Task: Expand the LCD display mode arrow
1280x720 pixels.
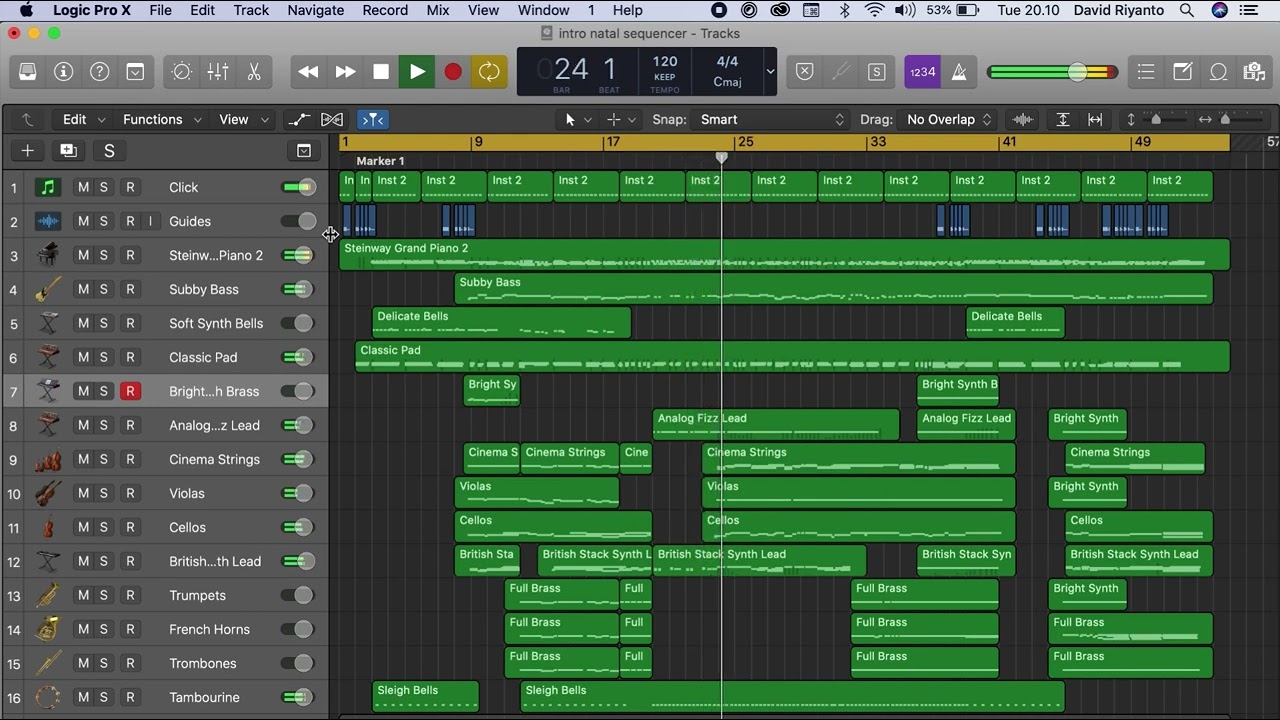Action: pos(770,72)
